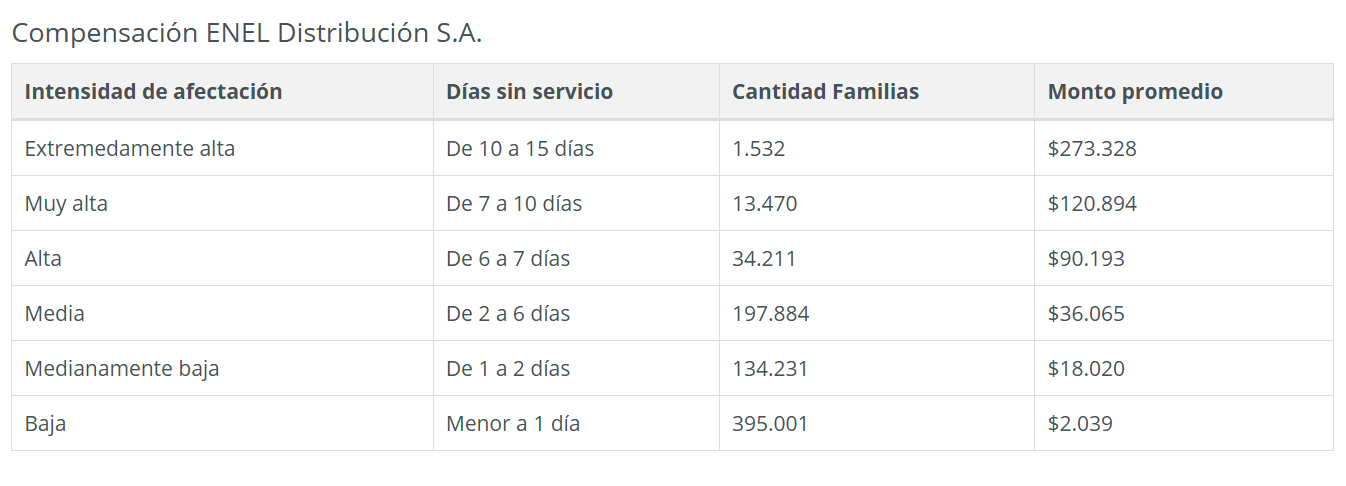Click the 'Intensidad de afectación' column header
Screen dimensions: 1346x486
(x=153, y=92)
